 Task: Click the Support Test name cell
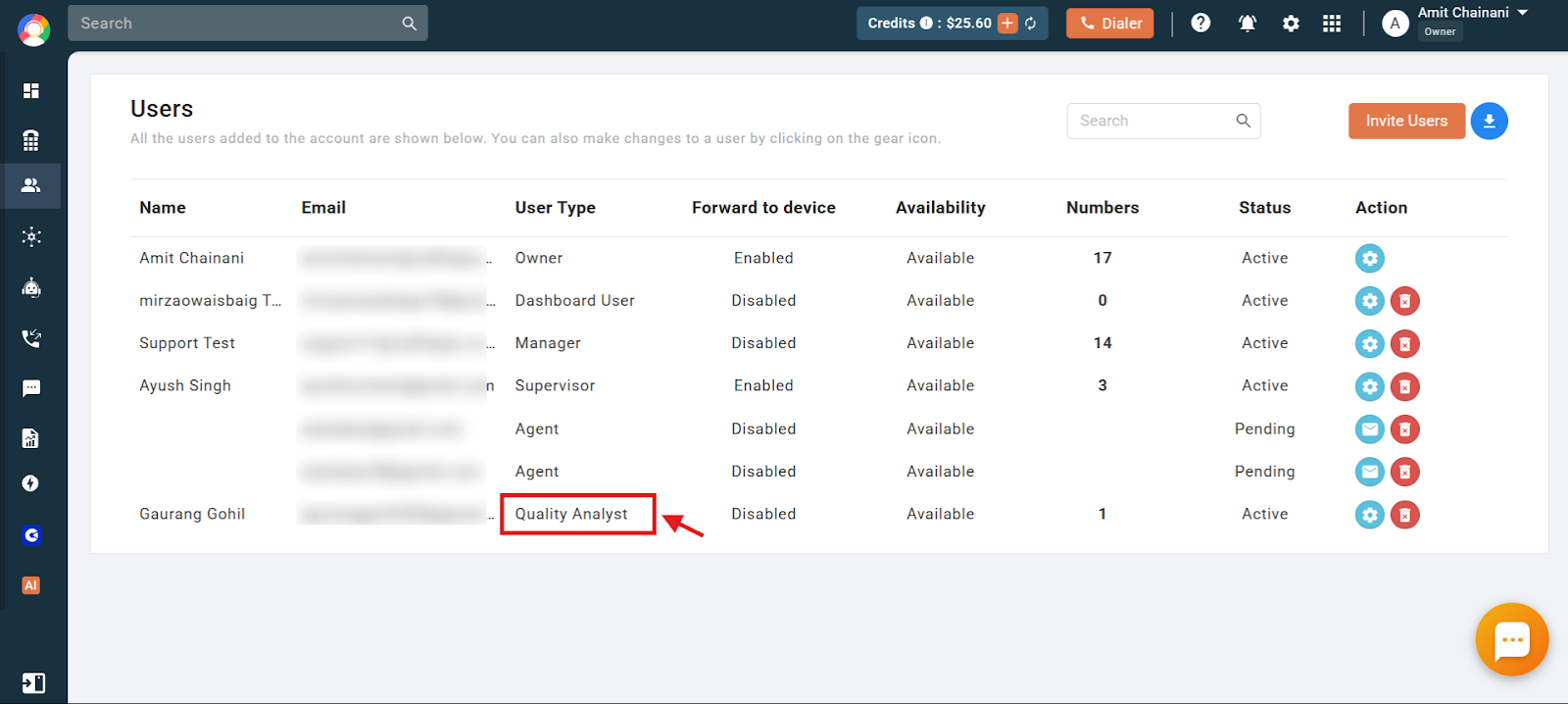(x=187, y=343)
